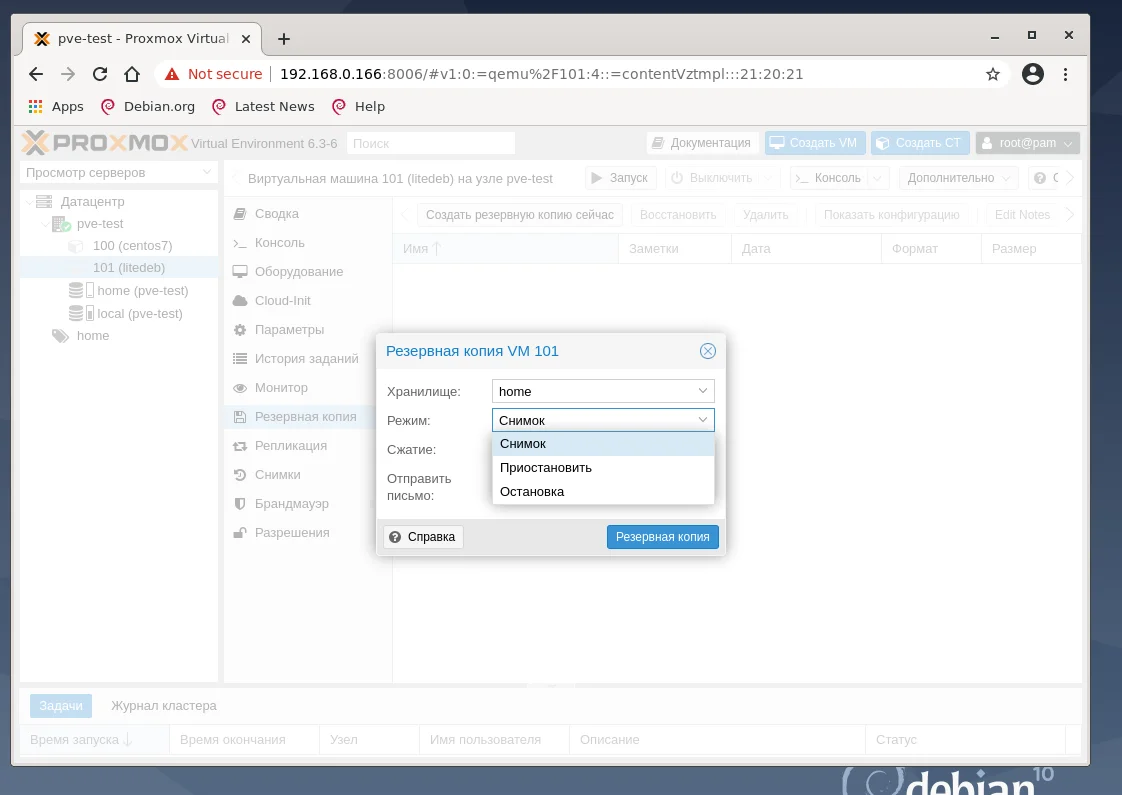Image resolution: width=1122 pixels, height=795 pixels.
Task: Select Репликация in the VM sidebar
Action: 290,445
